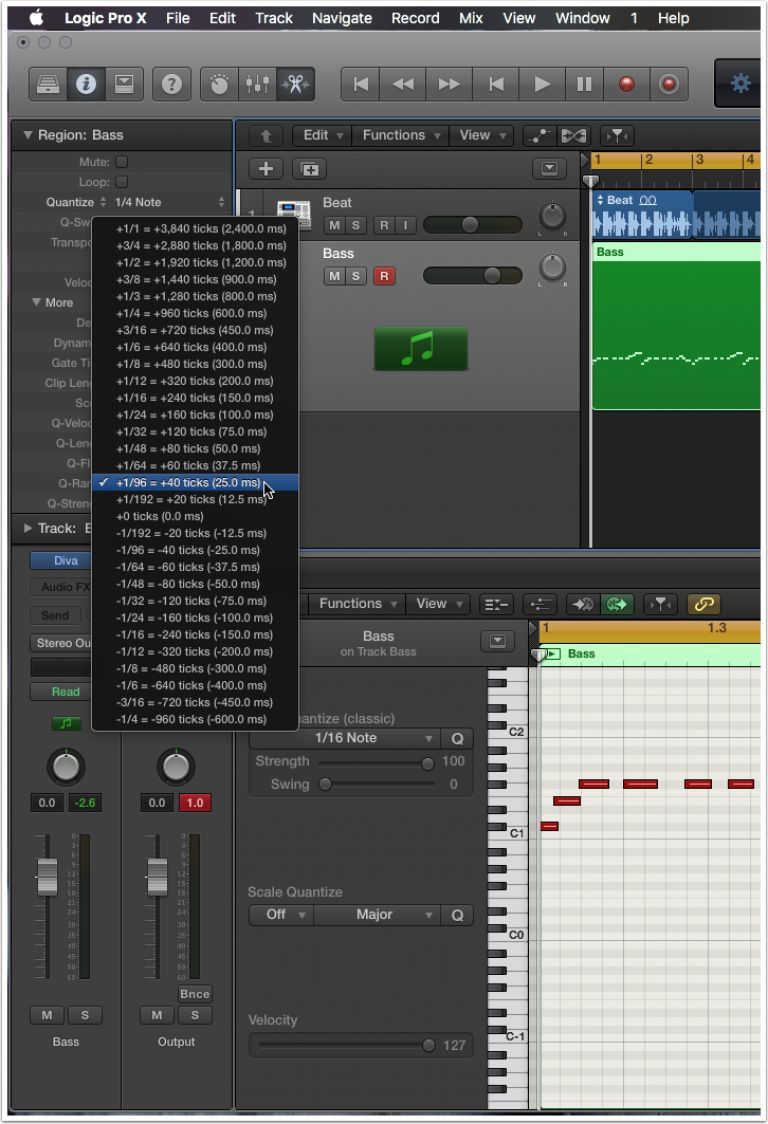Pause playback in transport

(x=584, y=85)
